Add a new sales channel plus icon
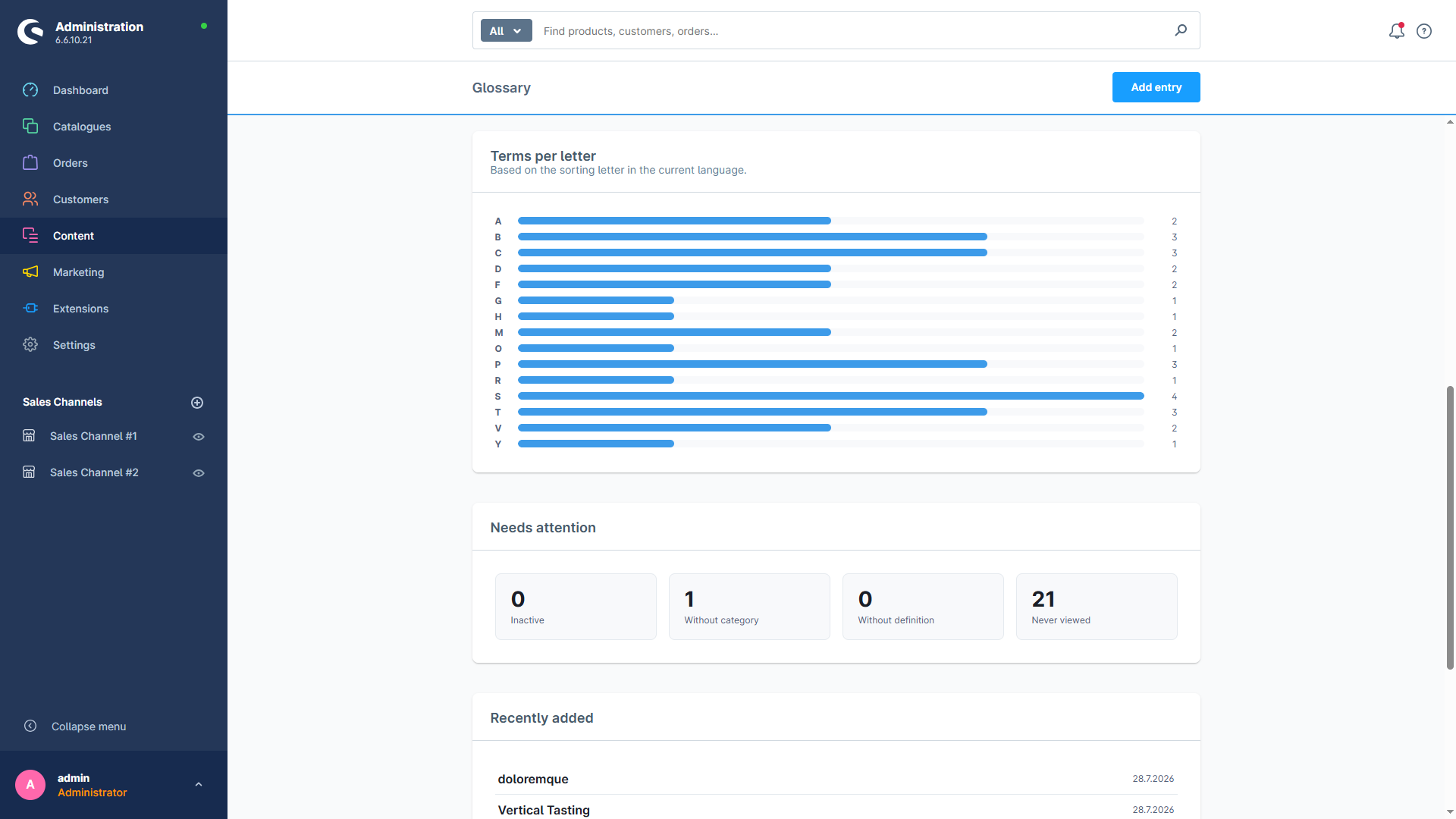This screenshot has width=1456, height=819. tap(197, 403)
